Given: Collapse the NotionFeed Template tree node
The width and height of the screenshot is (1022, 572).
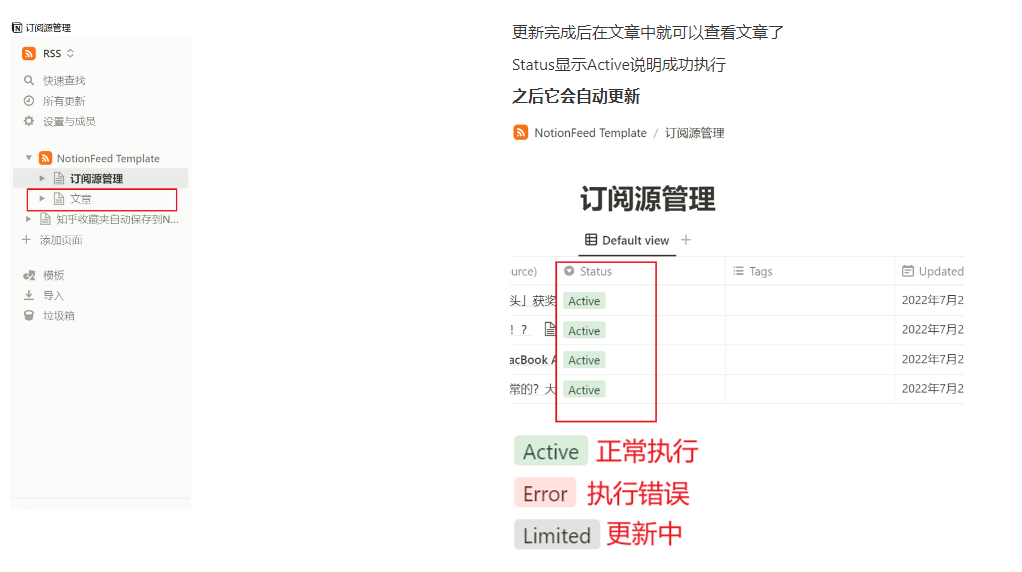Looking at the screenshot, I should 29,158.
